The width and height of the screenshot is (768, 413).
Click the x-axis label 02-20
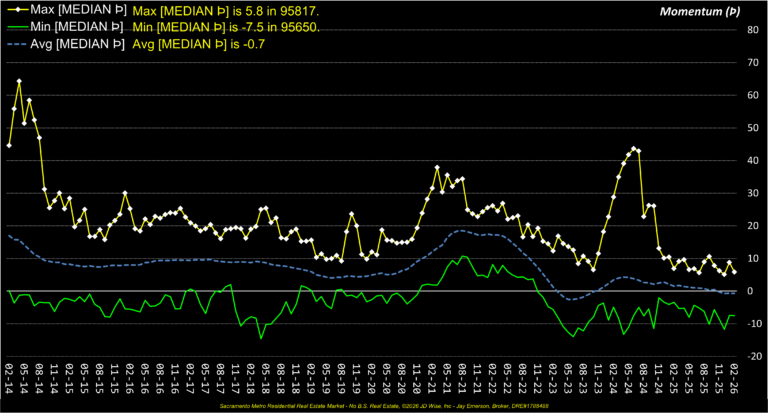(x=372, y=379)
